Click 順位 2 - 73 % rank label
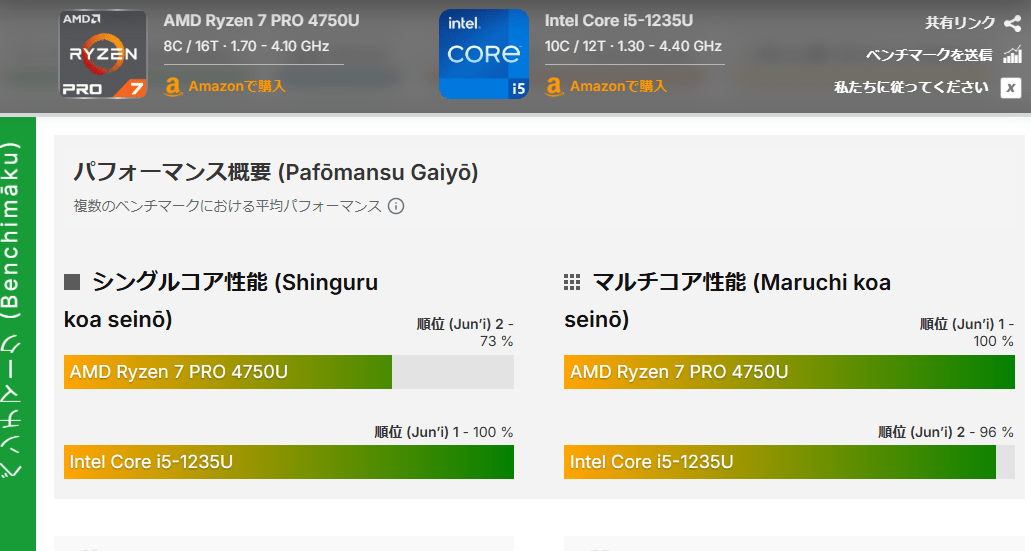 [x=465, y=333]
